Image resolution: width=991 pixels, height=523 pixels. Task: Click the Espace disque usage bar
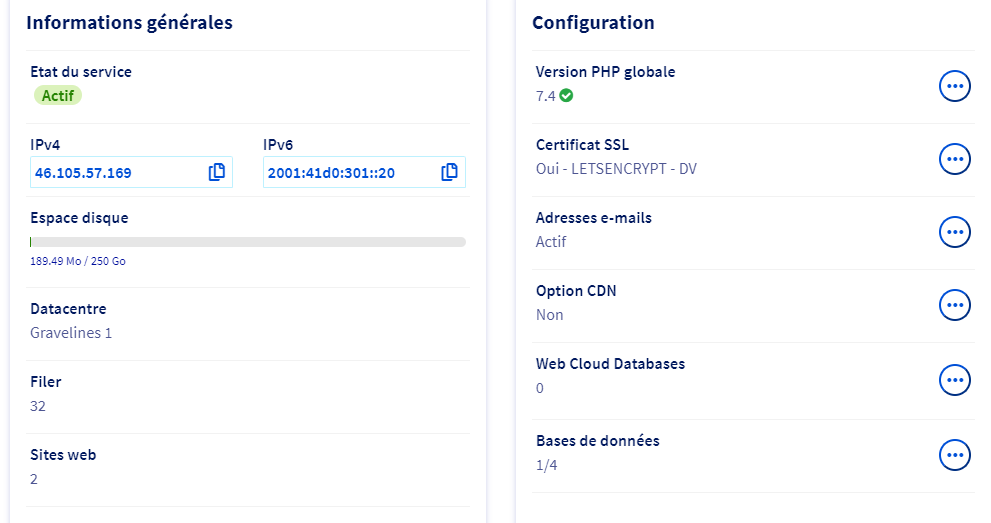pos(248,242)
